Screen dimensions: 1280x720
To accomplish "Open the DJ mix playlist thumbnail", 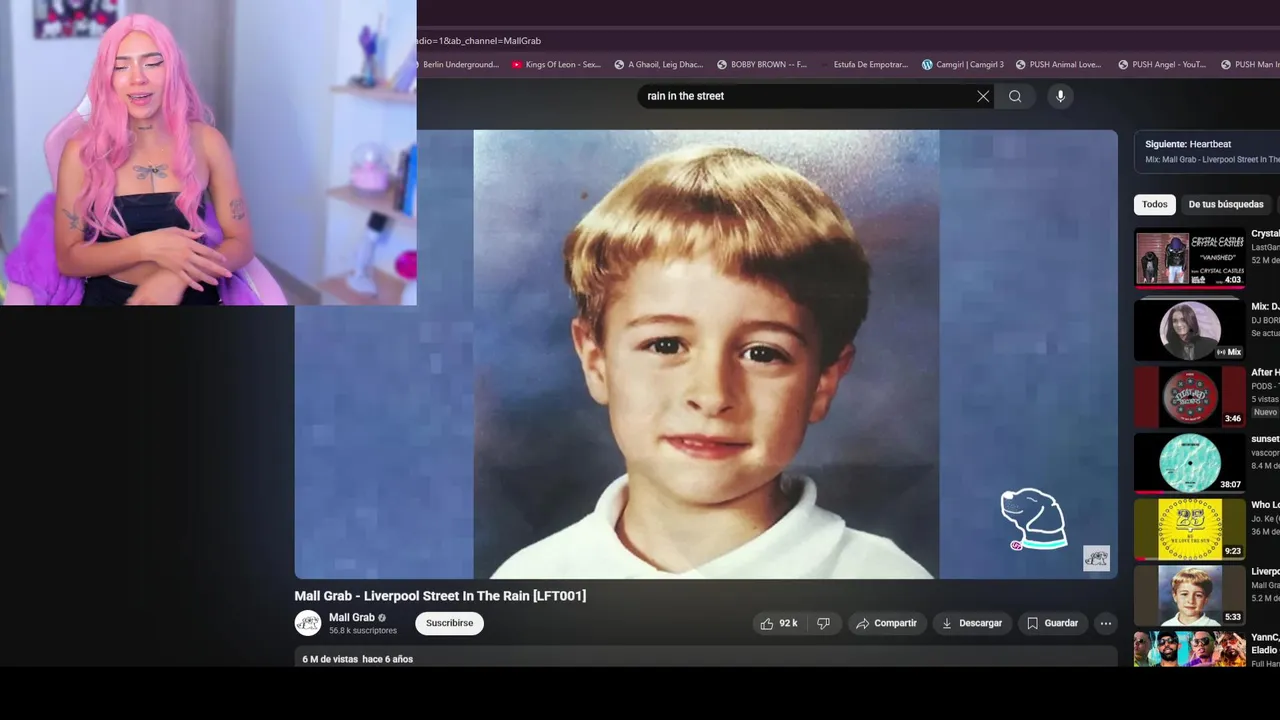I will point(1190,329).
